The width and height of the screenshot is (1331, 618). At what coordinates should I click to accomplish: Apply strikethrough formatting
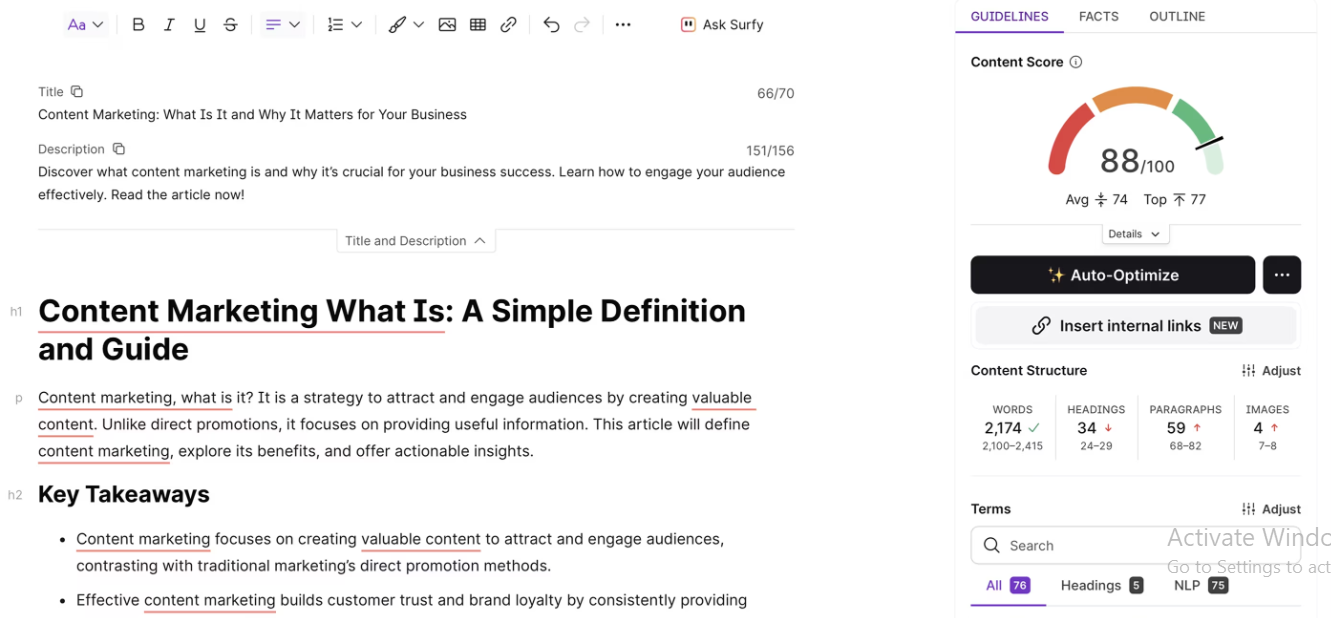click(x=230, y=24)
